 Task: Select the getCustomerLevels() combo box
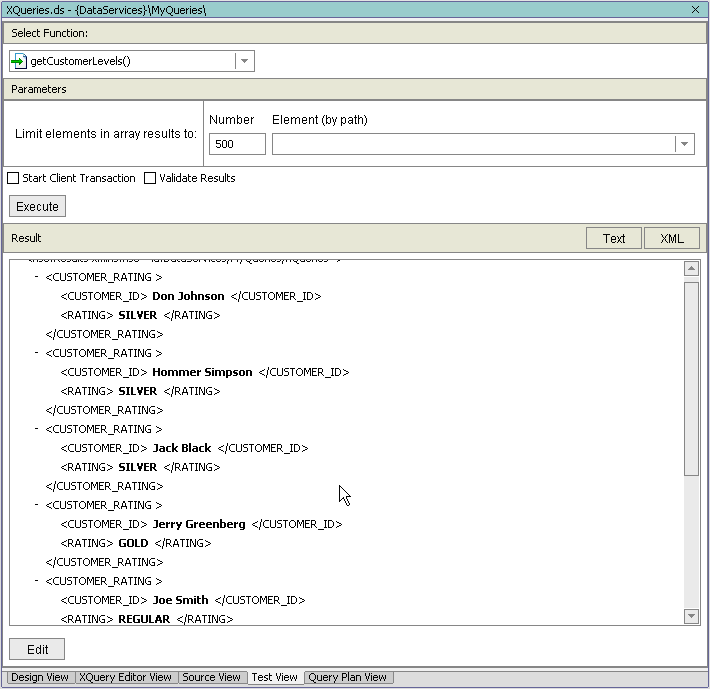[x=132, y=61]
